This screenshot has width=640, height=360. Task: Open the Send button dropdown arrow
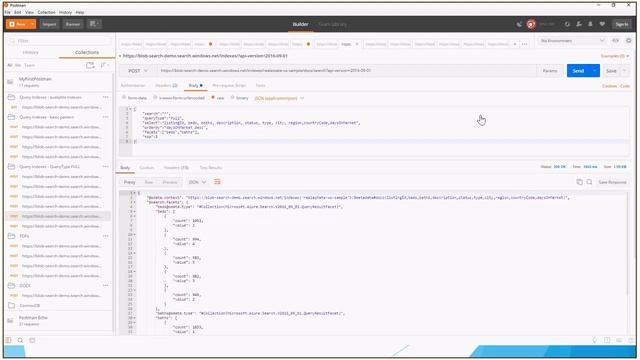pyautogui.click(x=595, y=71)
